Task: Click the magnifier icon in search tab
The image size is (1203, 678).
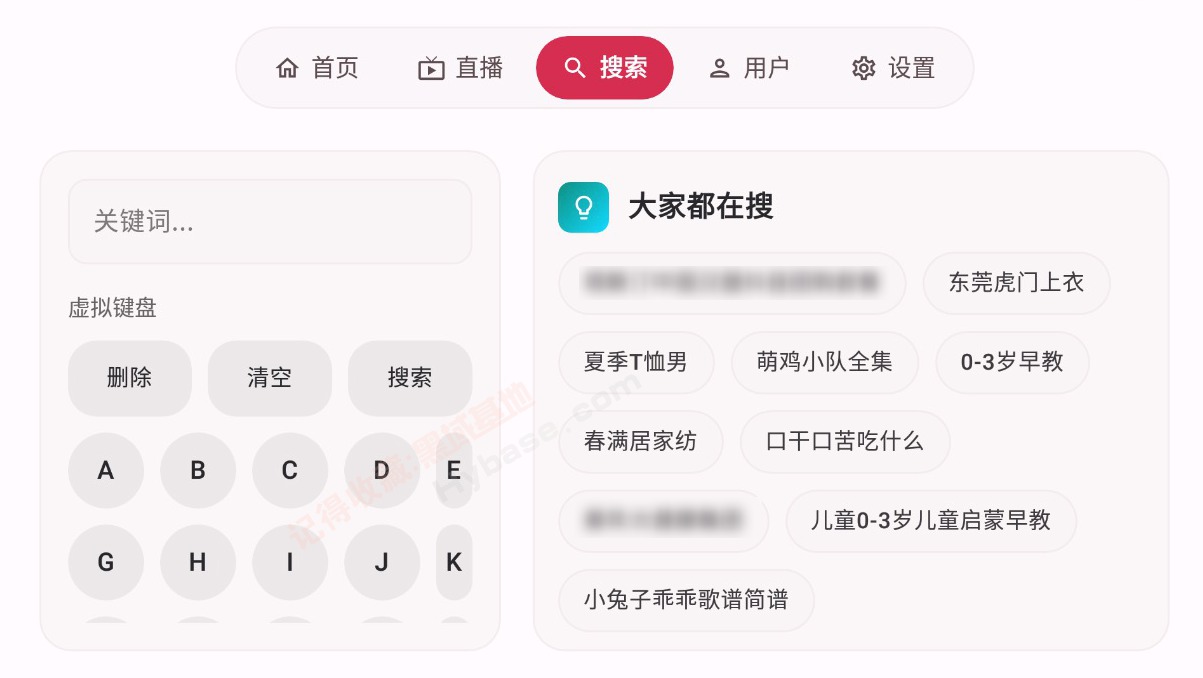Action: 575,68
